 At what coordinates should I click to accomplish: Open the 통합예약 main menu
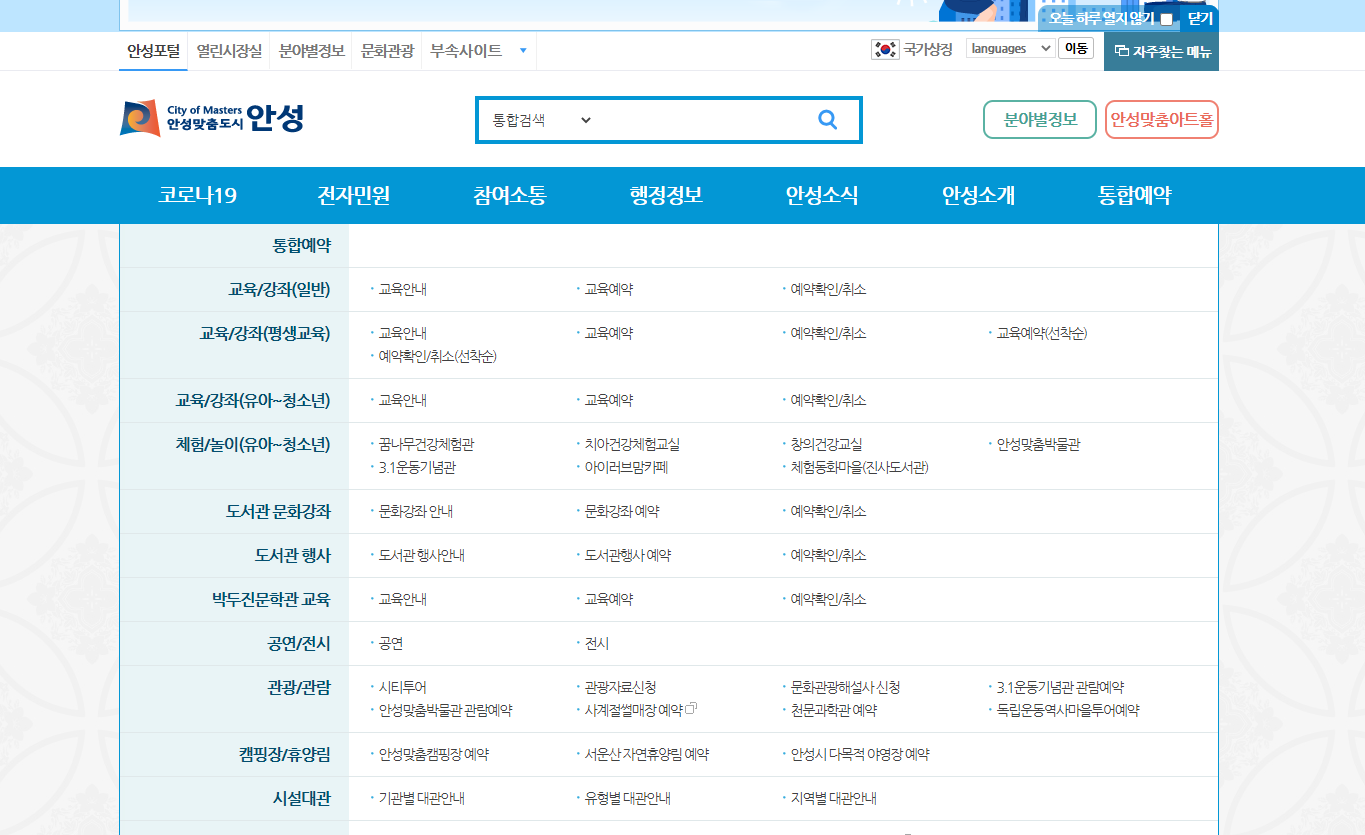(x=1134, y=196)
